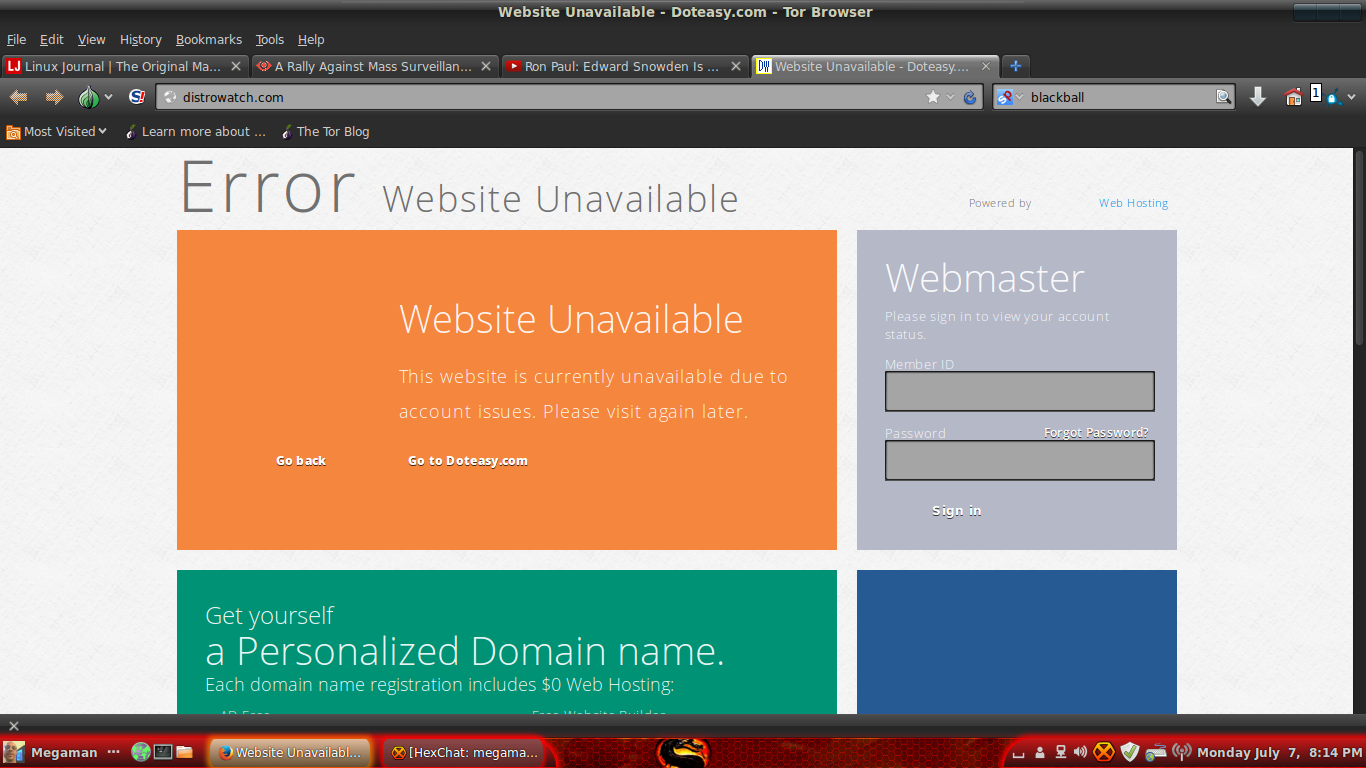Image resolution: width=1366 pixels, height=768 pixels.
Task: Switch to Ron Paul Edward Snowden tab
Action: tap(625, 66)
